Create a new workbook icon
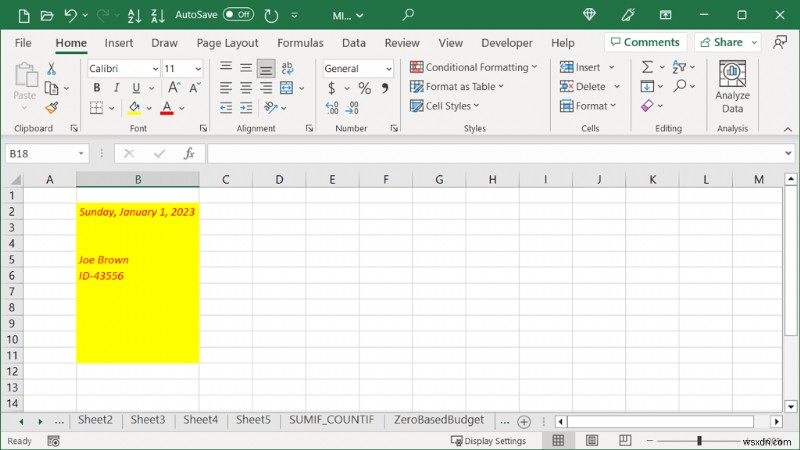This screenshot has width=800, height=450. point(23,15)
